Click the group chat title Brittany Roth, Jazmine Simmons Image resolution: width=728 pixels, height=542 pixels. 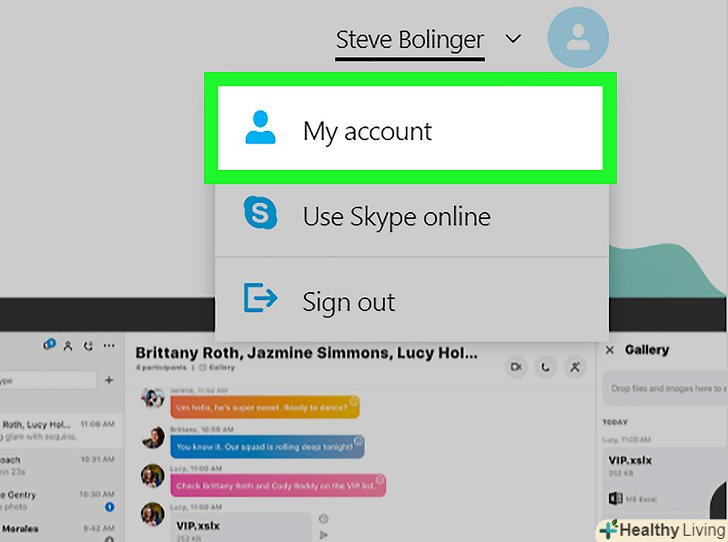point(306,353)
